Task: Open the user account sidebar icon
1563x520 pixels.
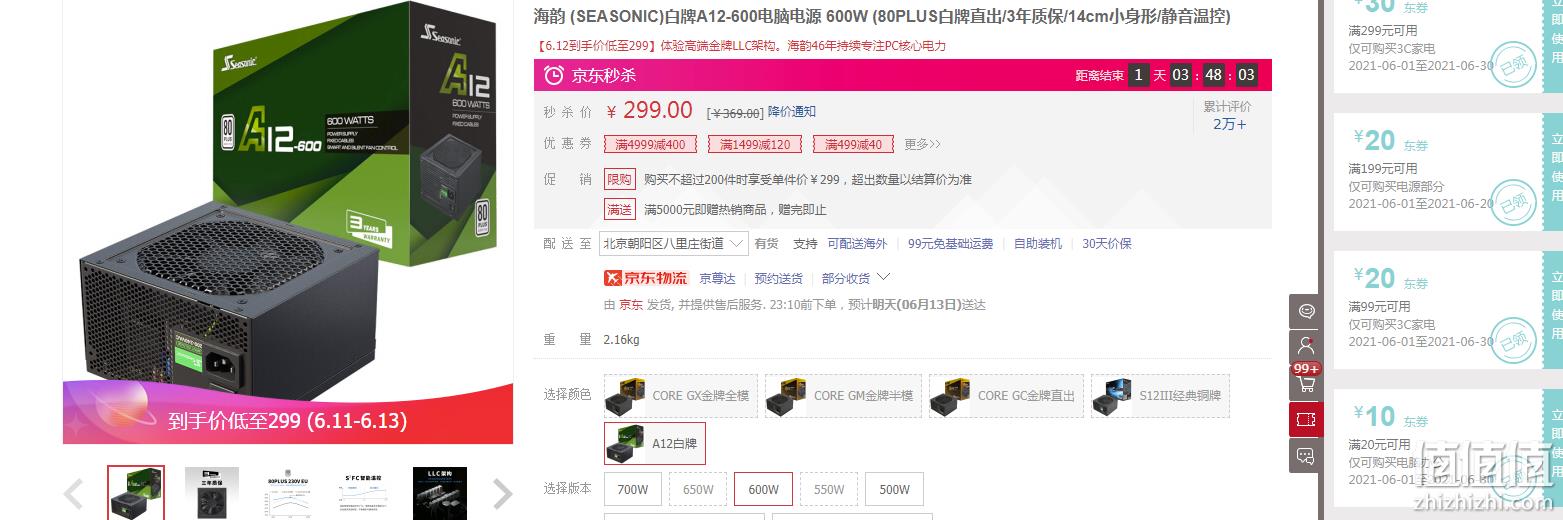Action: pos(1306,347)
